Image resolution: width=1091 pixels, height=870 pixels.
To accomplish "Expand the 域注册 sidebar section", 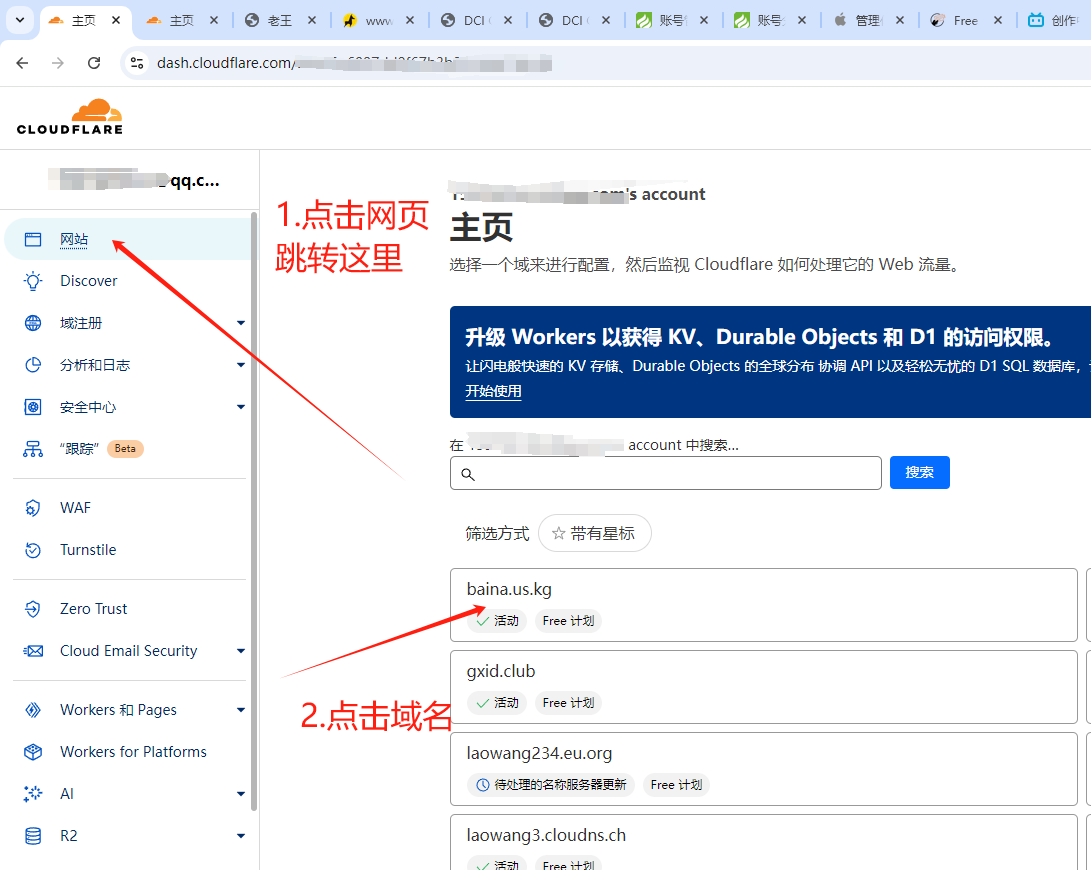I will (x=241, y=323).
